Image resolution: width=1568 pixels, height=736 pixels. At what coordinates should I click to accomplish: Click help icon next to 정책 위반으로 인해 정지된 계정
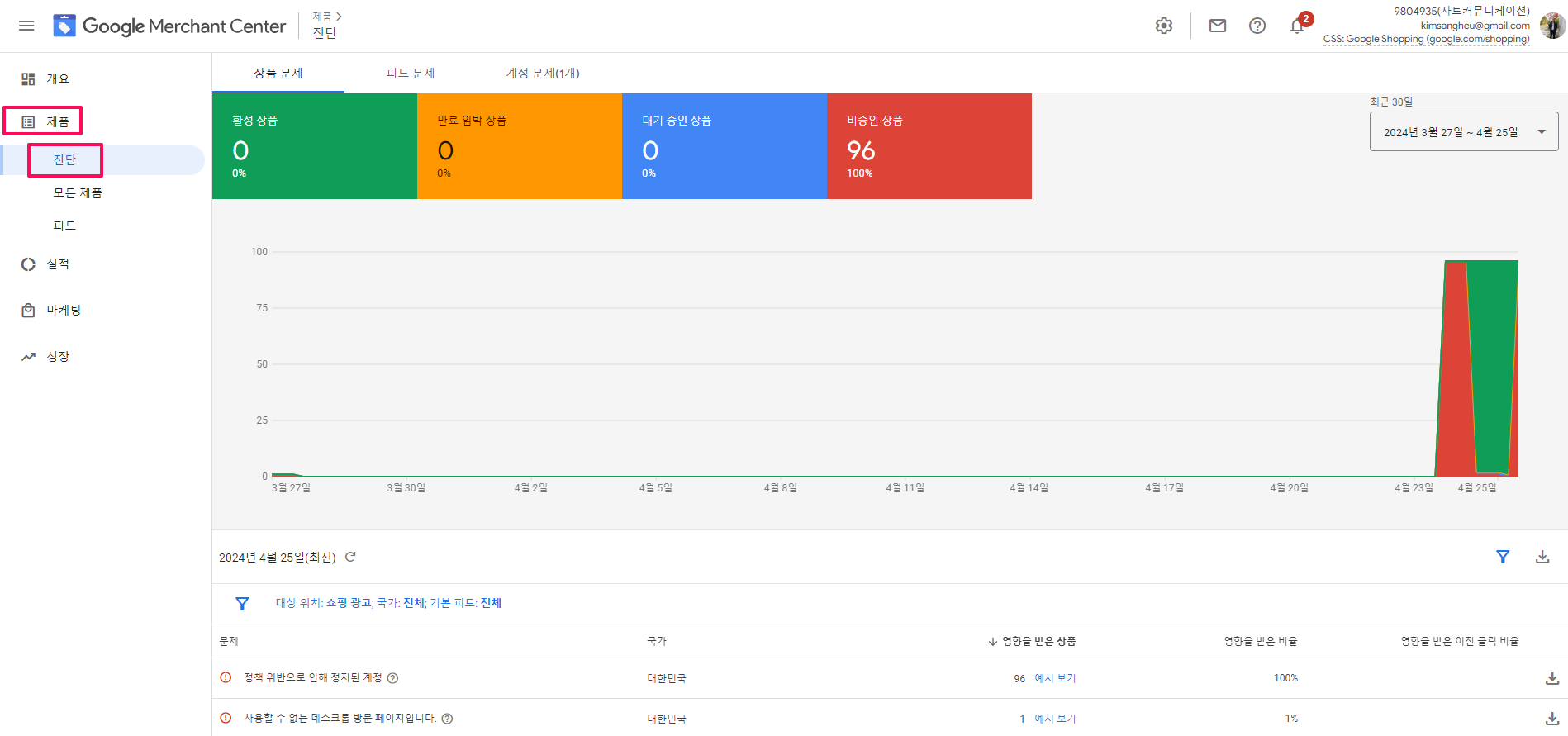tap(393, 678)
